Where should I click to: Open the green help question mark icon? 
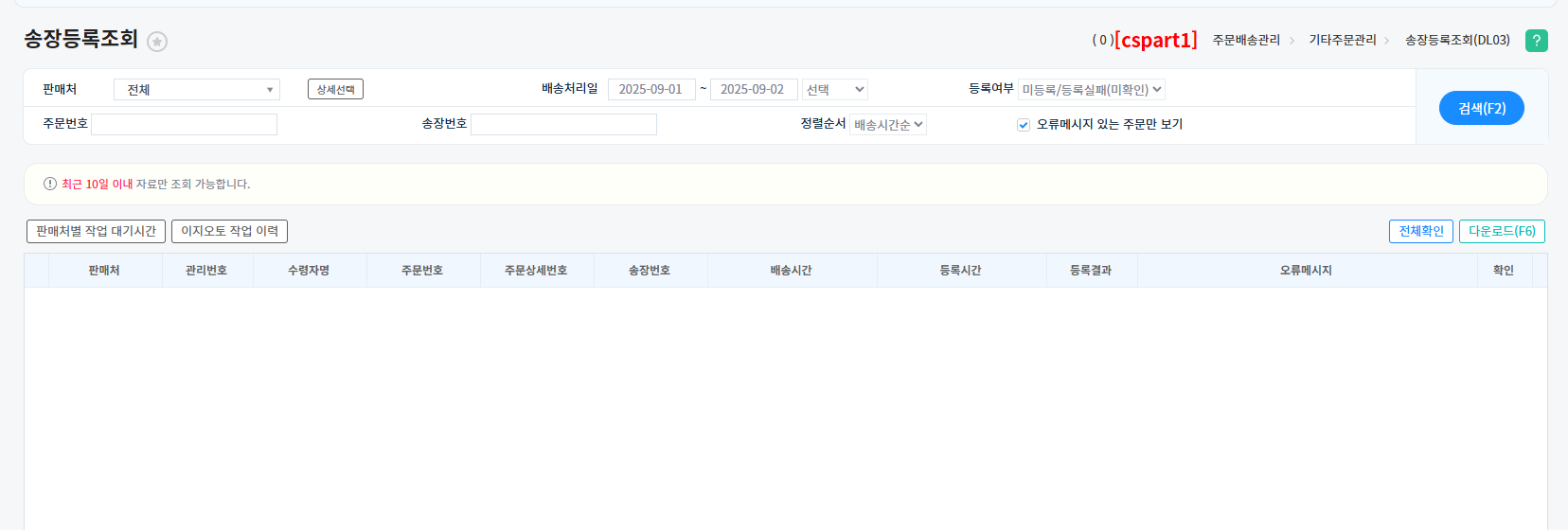coord(1536,41)
